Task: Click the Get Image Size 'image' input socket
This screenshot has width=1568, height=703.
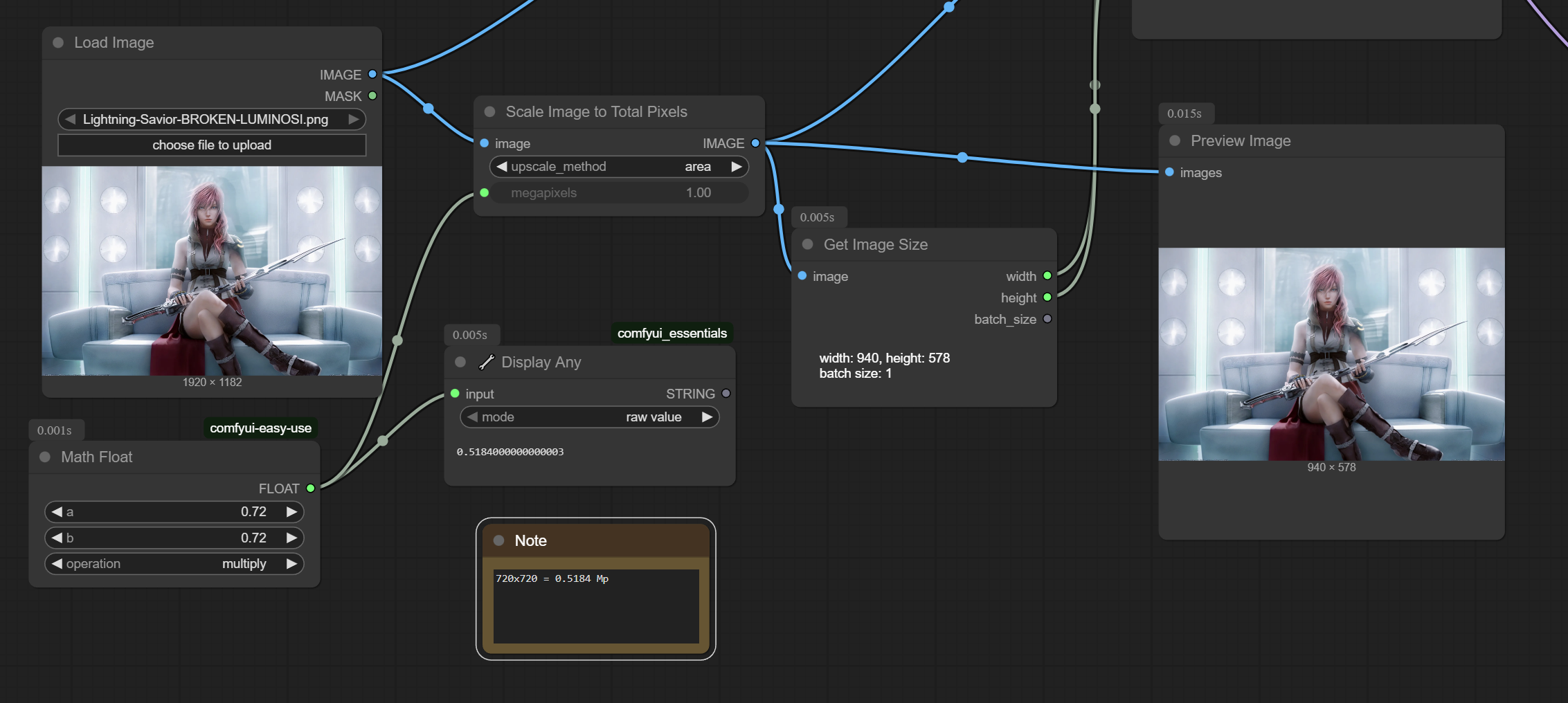Action: point(802,276)
